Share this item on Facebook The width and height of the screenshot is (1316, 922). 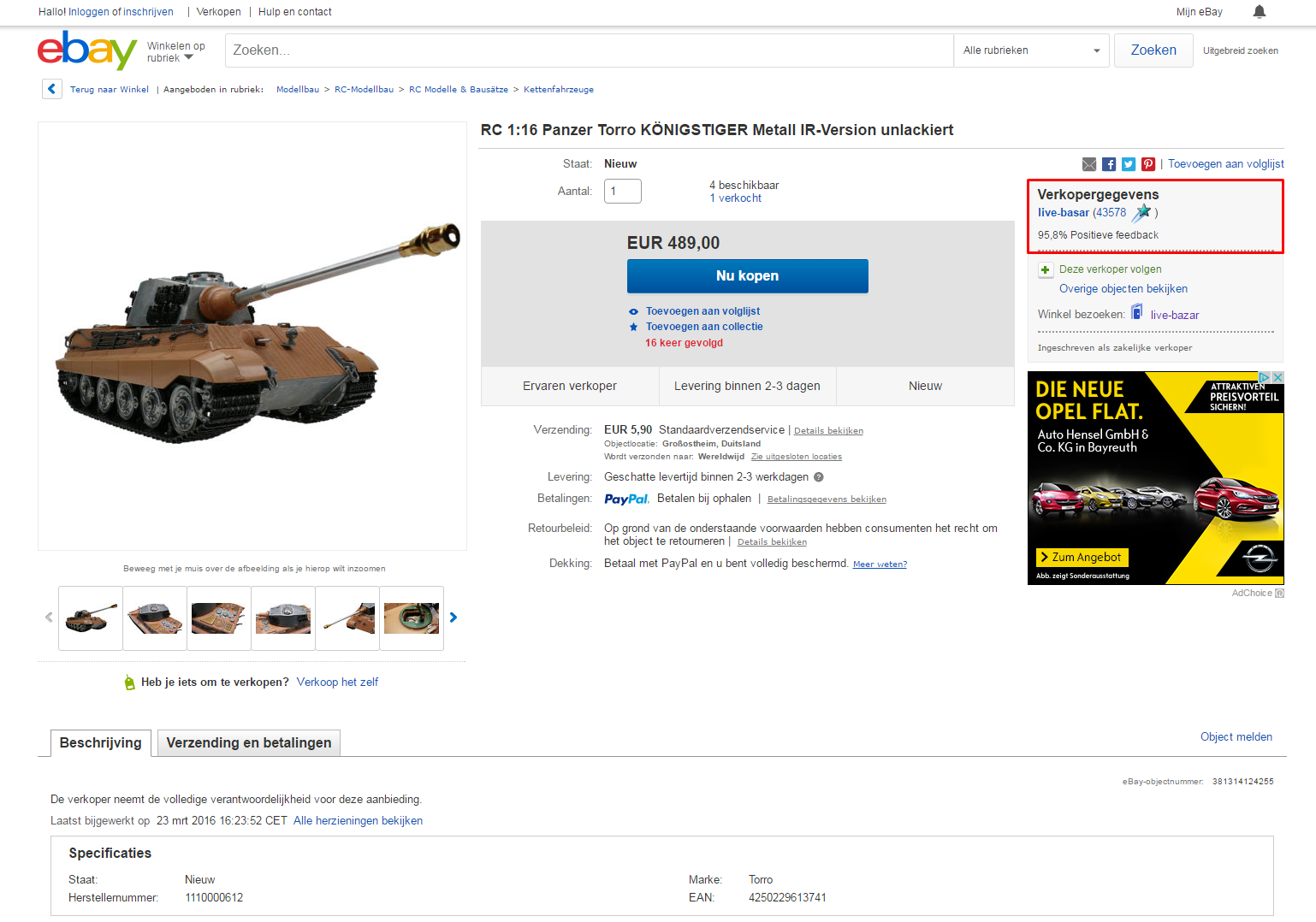point(1109,164)
